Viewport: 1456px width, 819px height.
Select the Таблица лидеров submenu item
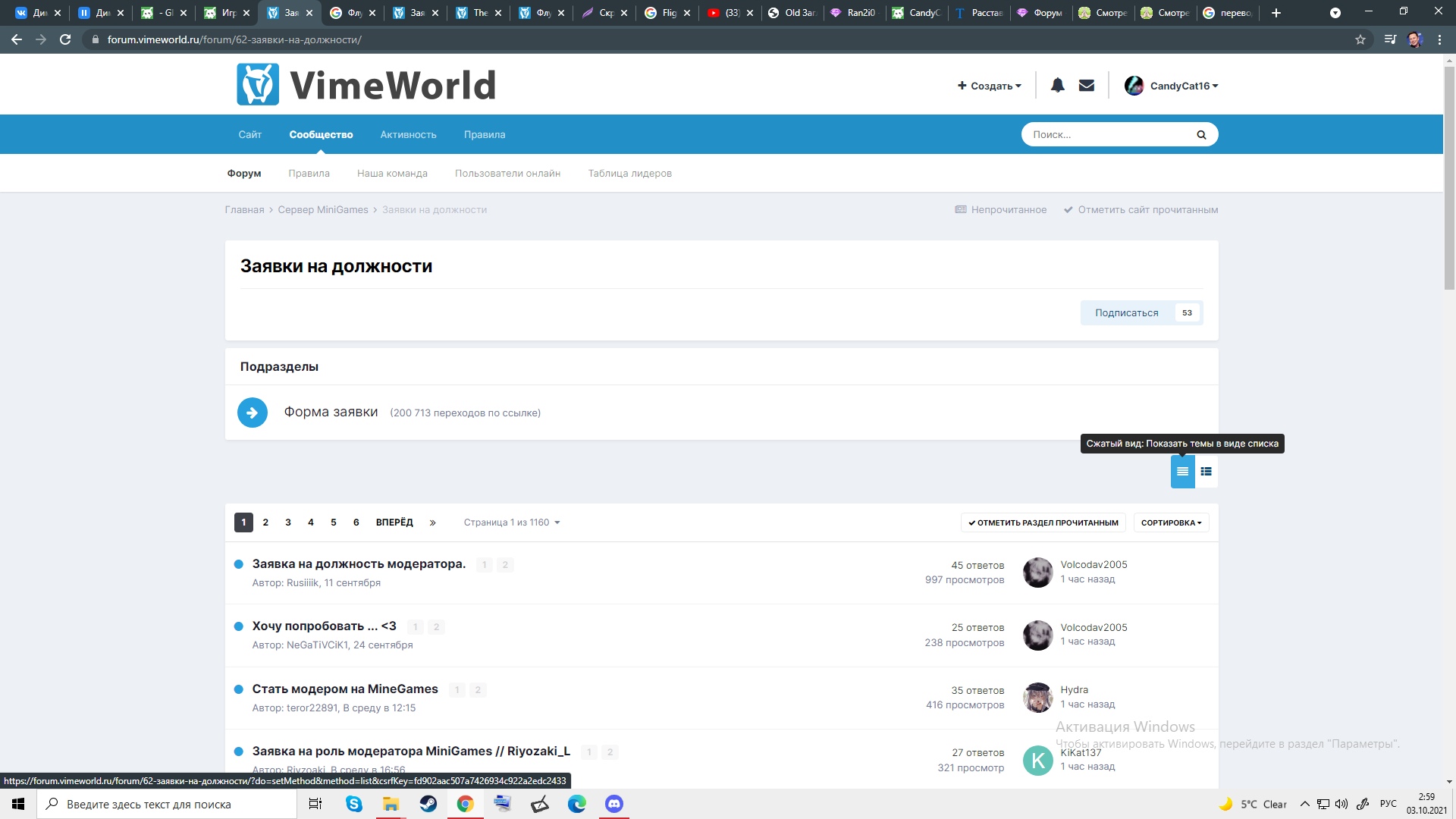pyautogui.click(x=629, y=174)
